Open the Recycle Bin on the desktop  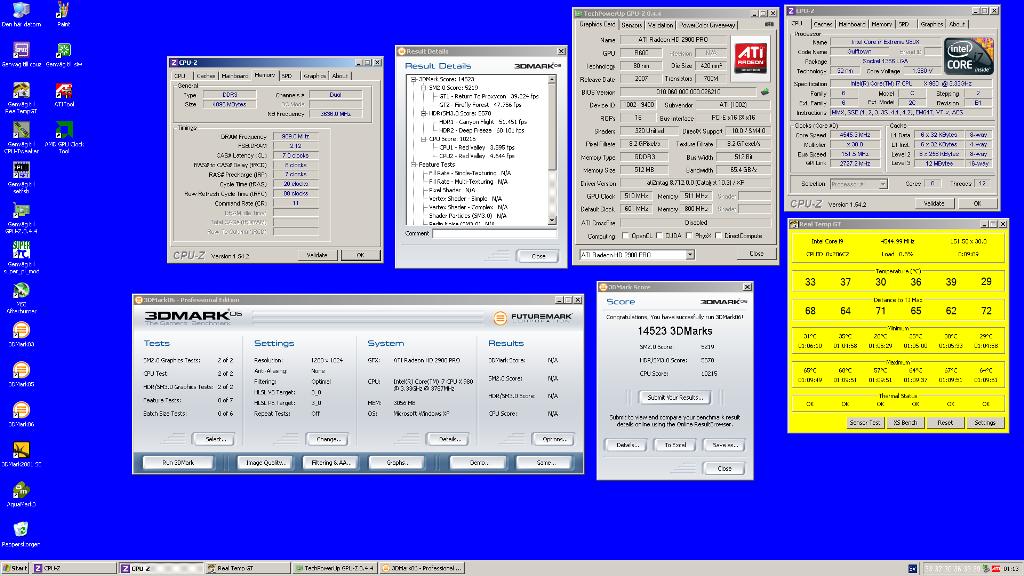pos(21,532)
